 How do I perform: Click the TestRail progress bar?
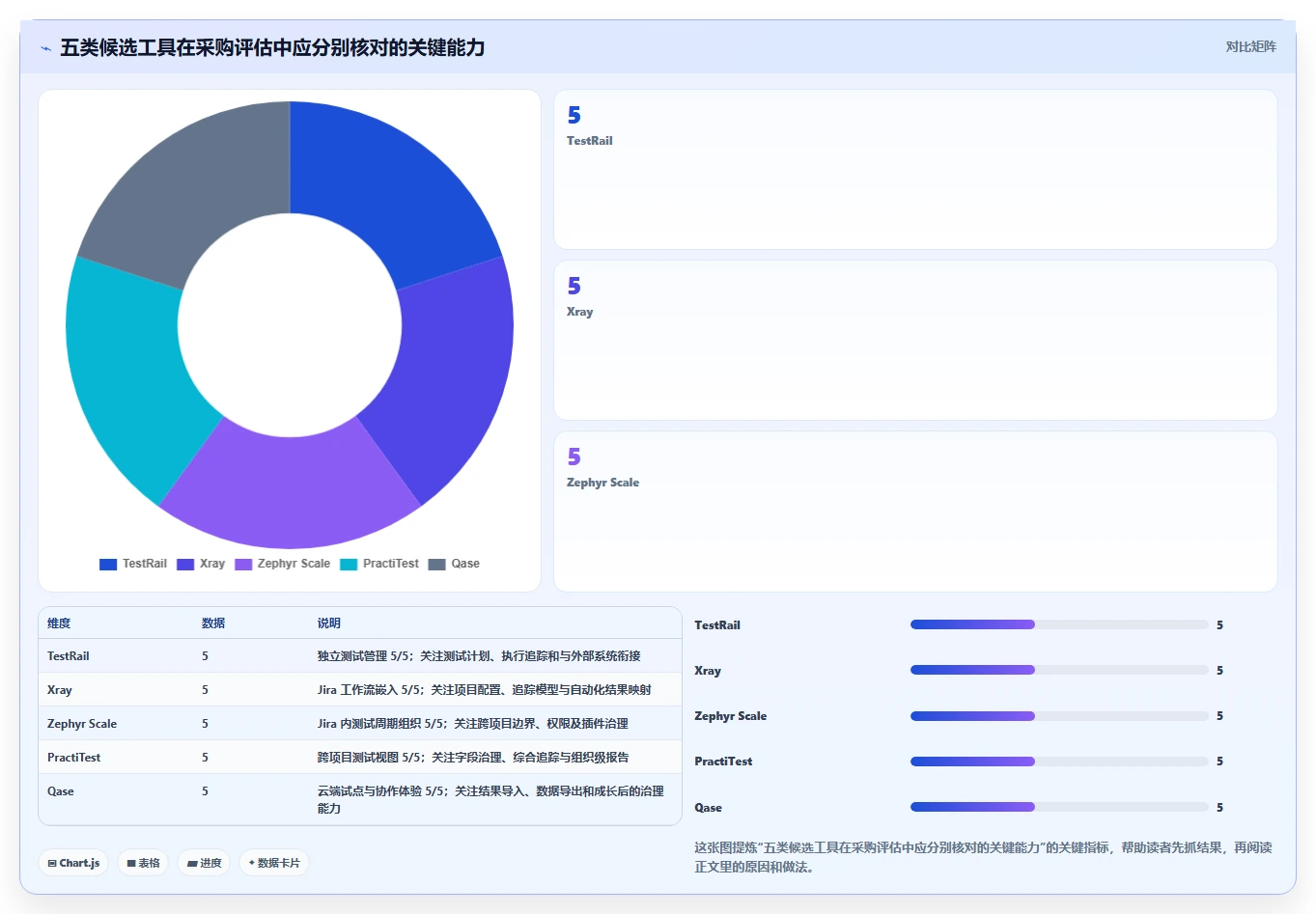coord(1059,624)
